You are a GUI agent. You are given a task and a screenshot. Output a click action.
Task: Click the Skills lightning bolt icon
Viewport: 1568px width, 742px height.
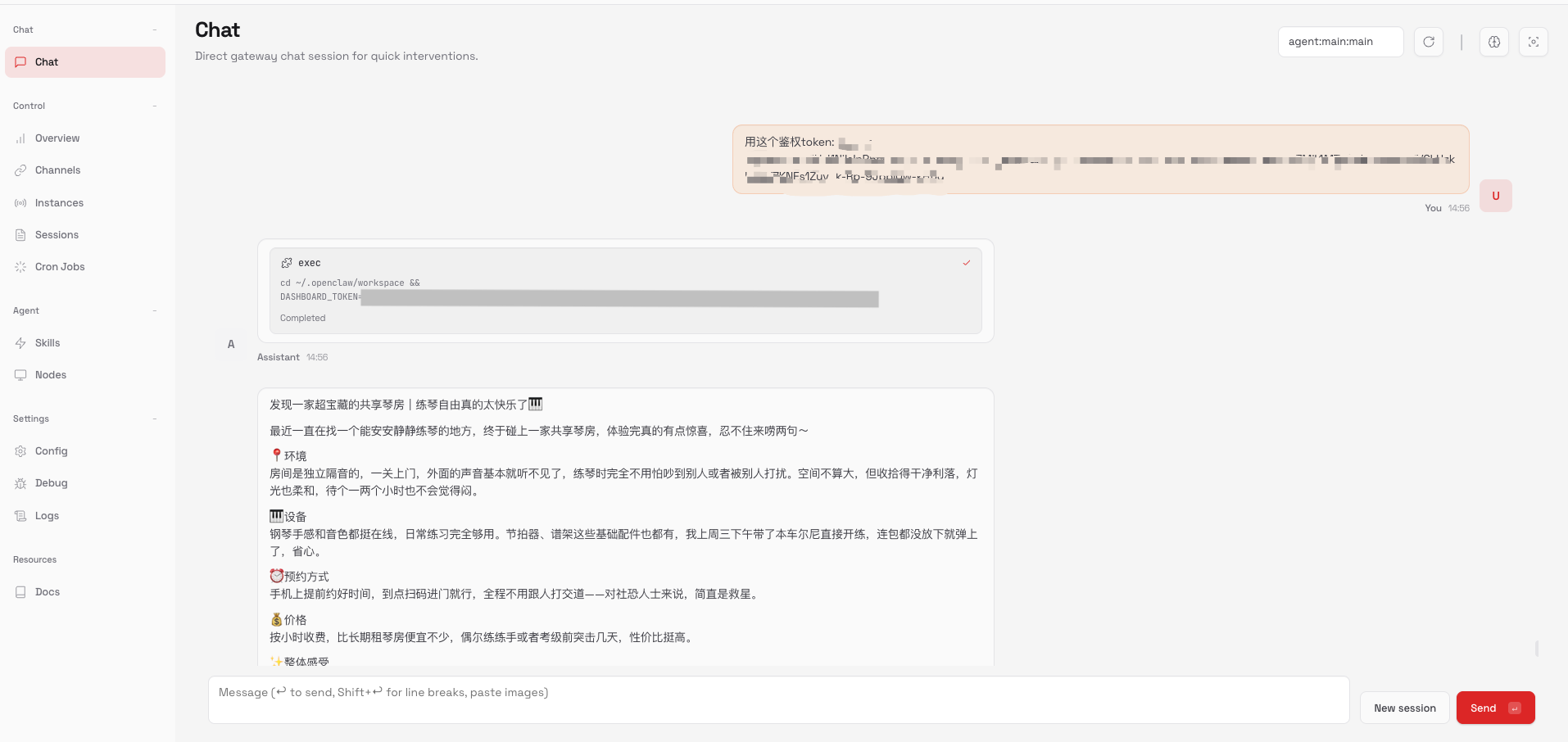[x=20, y=343]
